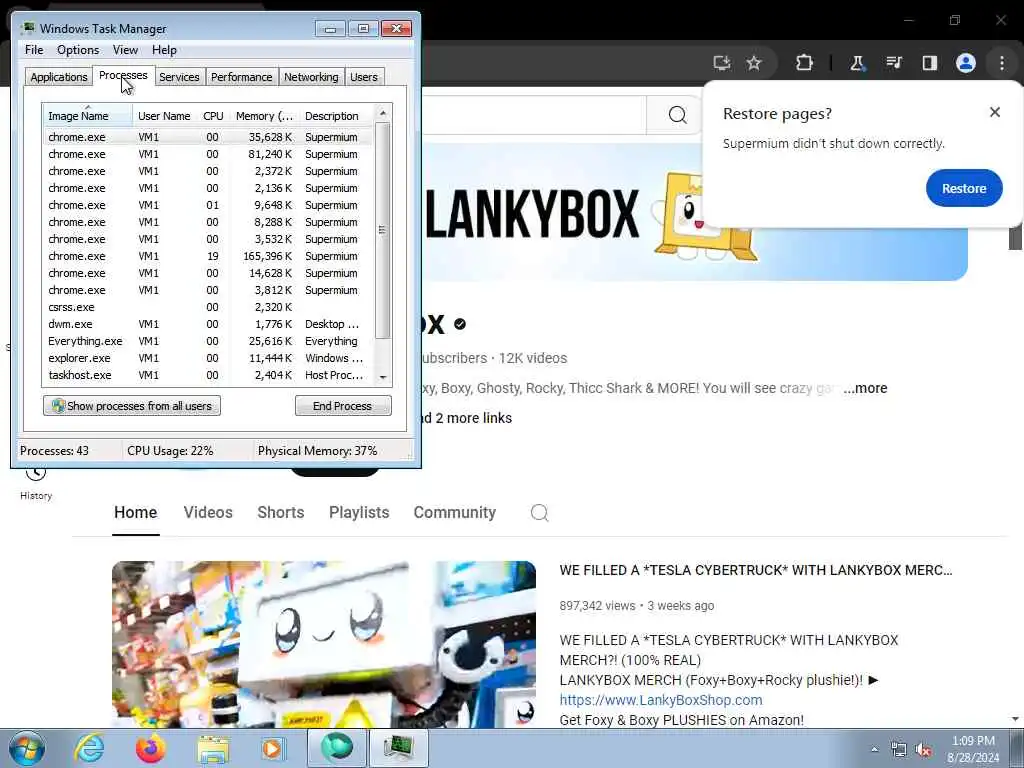Sort processes by User Name column
1024x768 pixels.
[165, 116]
